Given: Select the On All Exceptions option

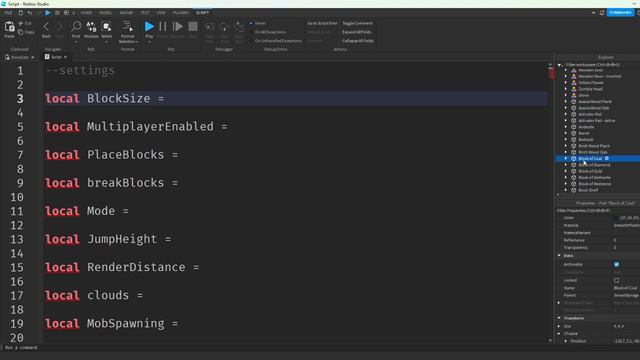Looking at the screenshot, I should pyautogui.click(x=251, y=32).
